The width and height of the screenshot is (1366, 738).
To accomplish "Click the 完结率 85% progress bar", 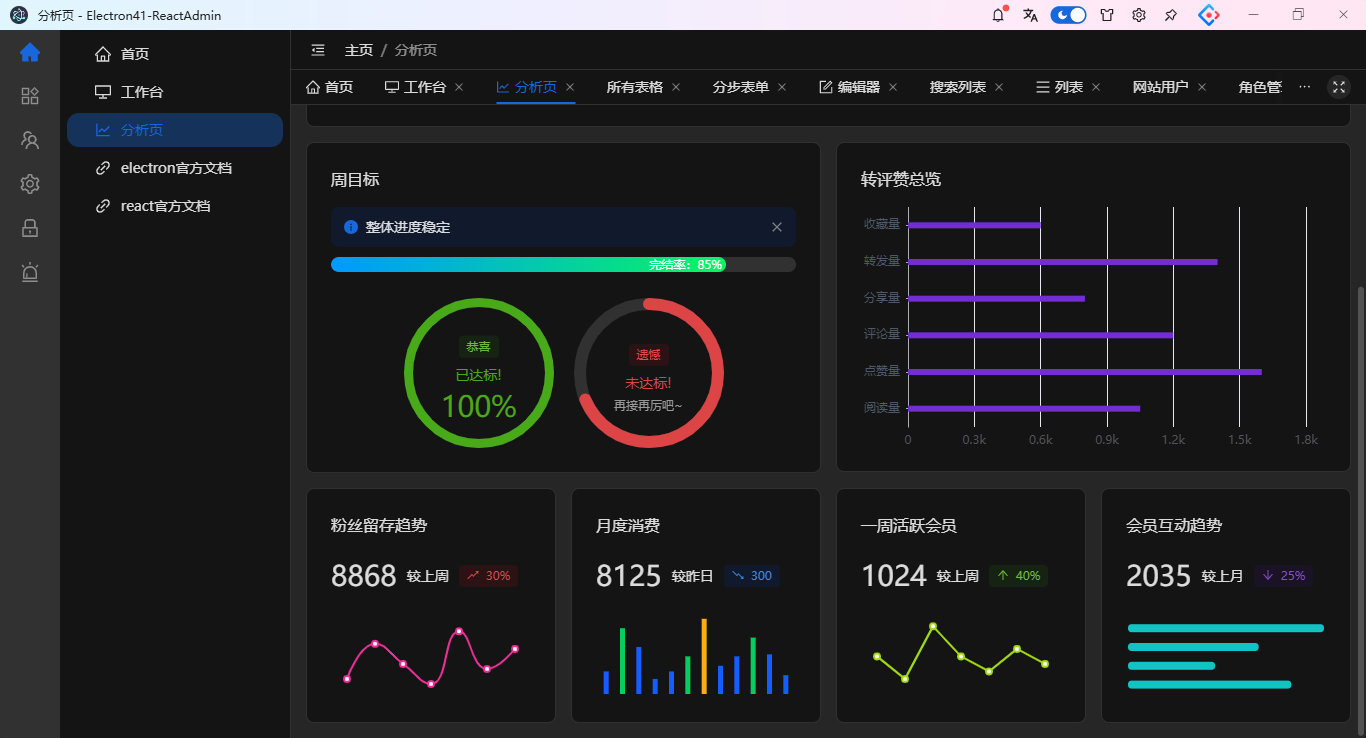I will (563, 264).
